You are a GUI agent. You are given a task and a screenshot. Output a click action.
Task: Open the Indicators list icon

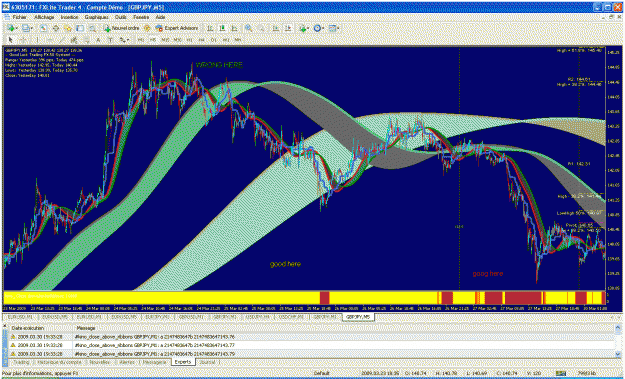pos(303,28)
